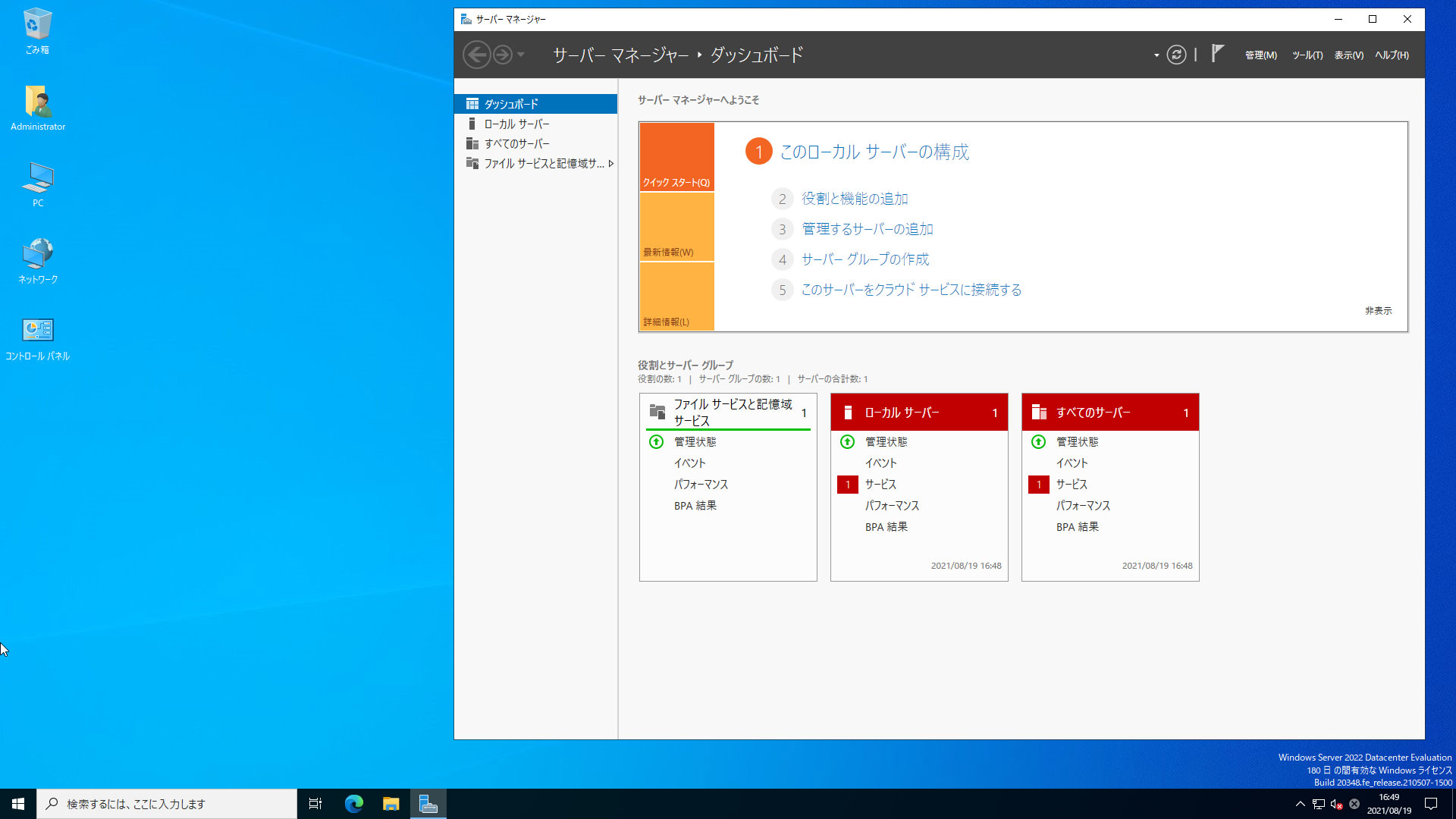1456x819 pixels.
Task: Click 非表示 to hide welcome tile
Action: tap(1378, 311)
